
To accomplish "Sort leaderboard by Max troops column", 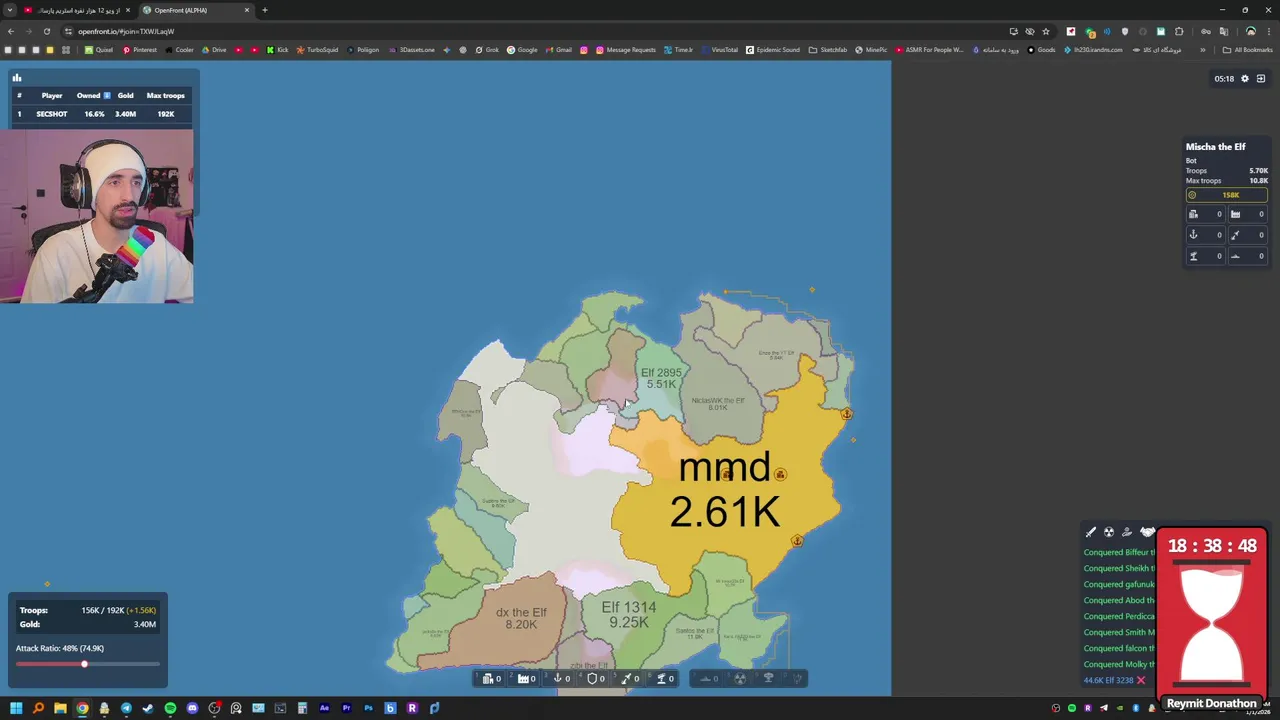I will tap(166, 95).
